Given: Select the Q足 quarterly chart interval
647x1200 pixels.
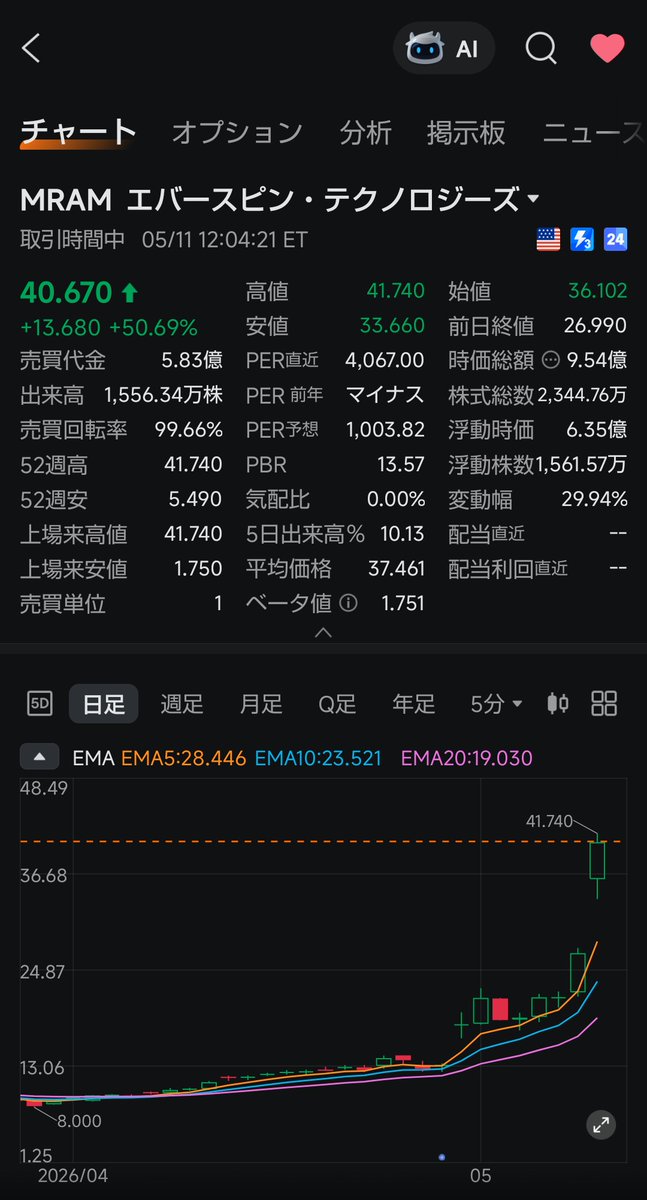Looking at the screenshot, I should [x=337, y=704].
